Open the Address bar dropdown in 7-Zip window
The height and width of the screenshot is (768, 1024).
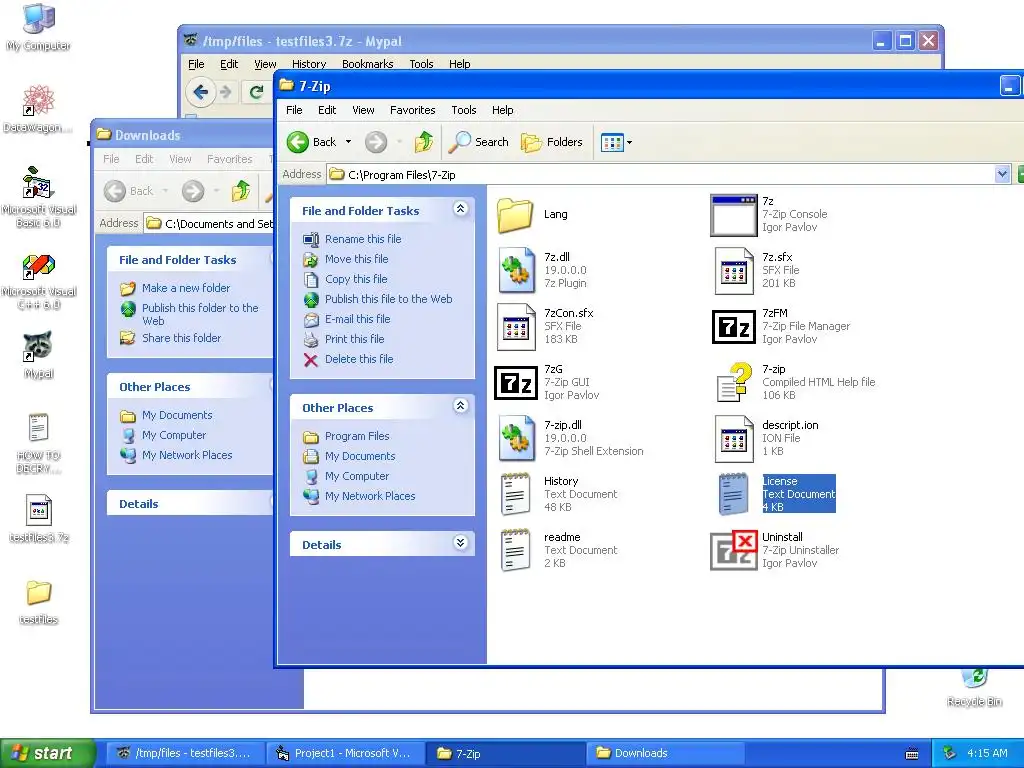click(x=1002, y=174)
